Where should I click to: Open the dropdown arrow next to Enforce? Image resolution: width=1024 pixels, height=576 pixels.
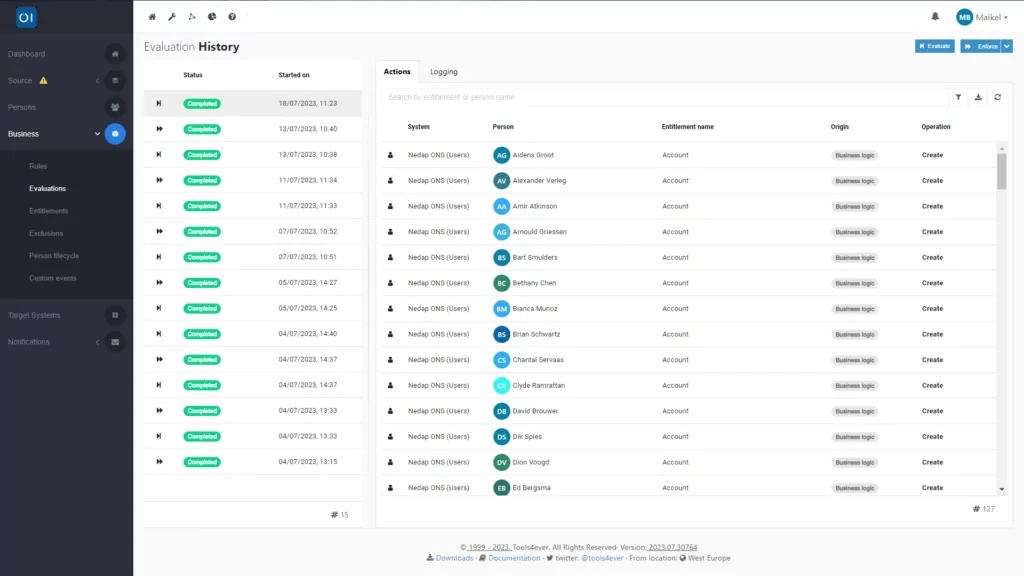point(1005,45)
